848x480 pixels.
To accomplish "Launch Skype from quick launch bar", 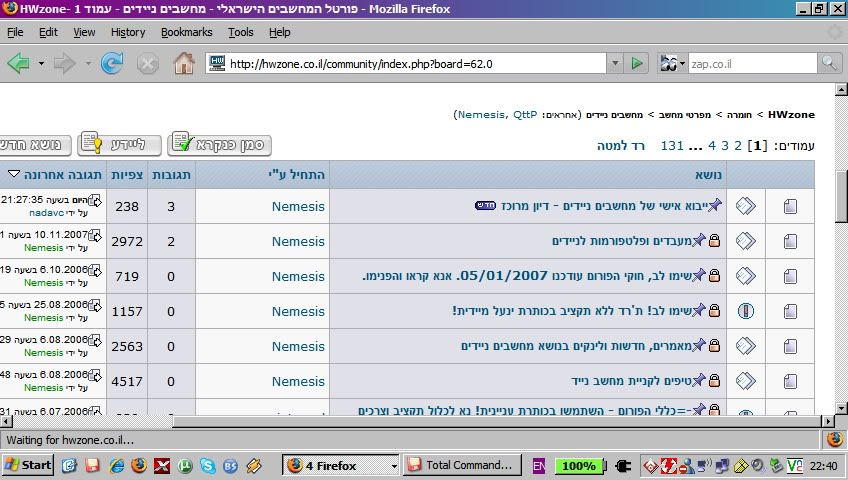I will click(x=208, y=465).
